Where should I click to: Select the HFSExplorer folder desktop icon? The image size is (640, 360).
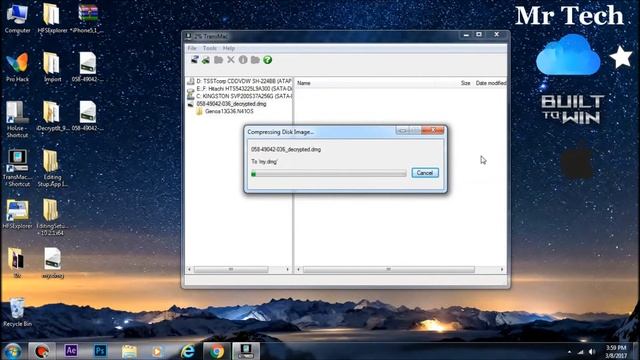click(52, 19)
